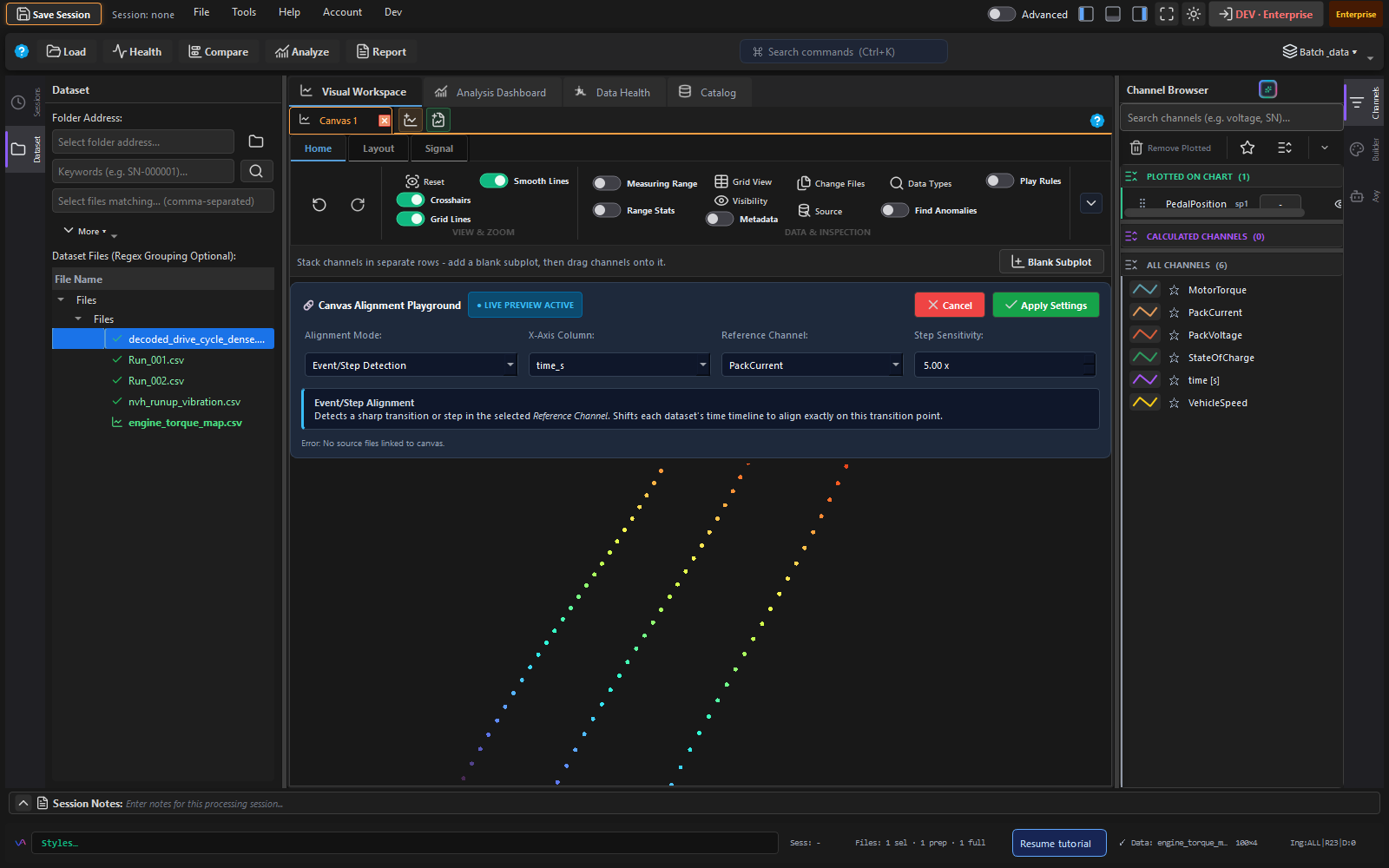Screen dimensions: 1389x868
Task: Open the Alignment Mode dropdown
Action: coord(411,365)
